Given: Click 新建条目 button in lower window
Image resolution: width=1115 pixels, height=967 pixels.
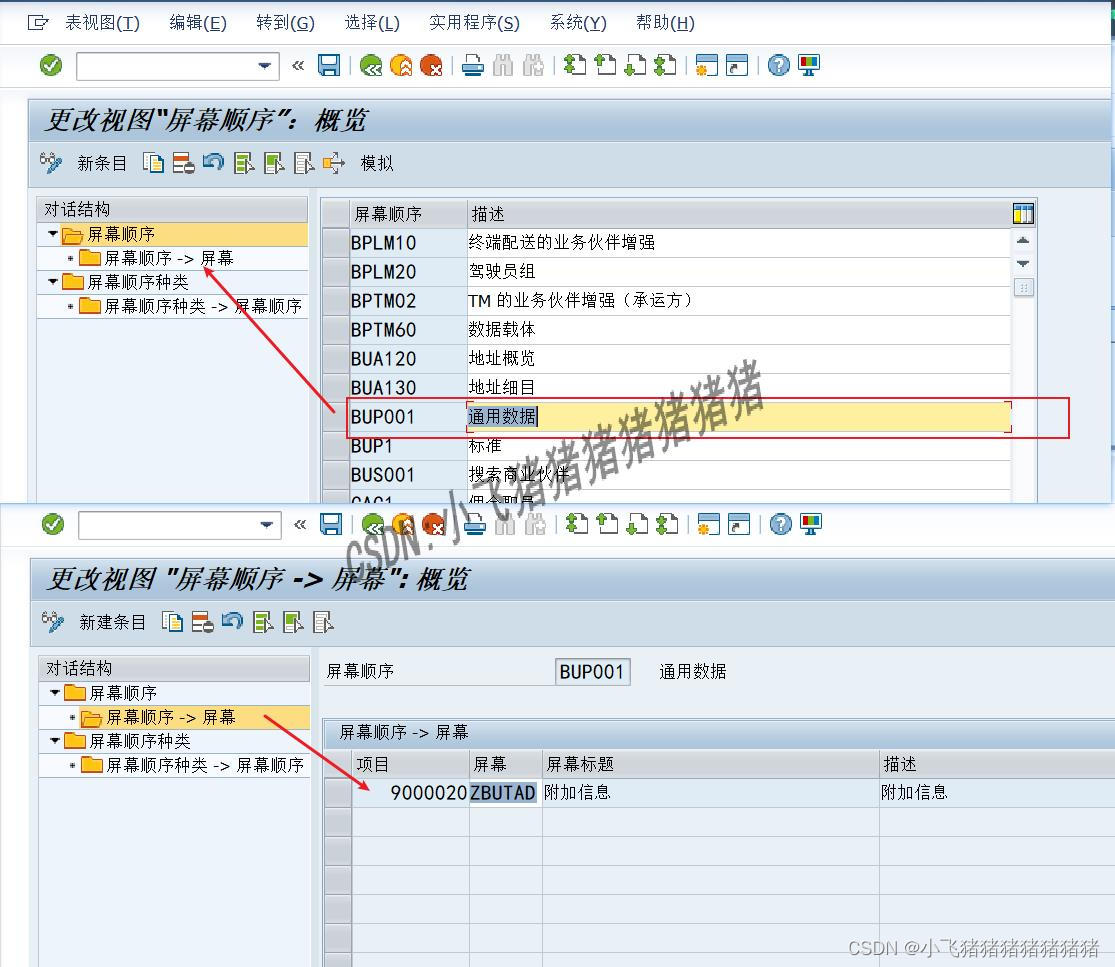Looking at the screenshot, I should (x=112, y=623).
